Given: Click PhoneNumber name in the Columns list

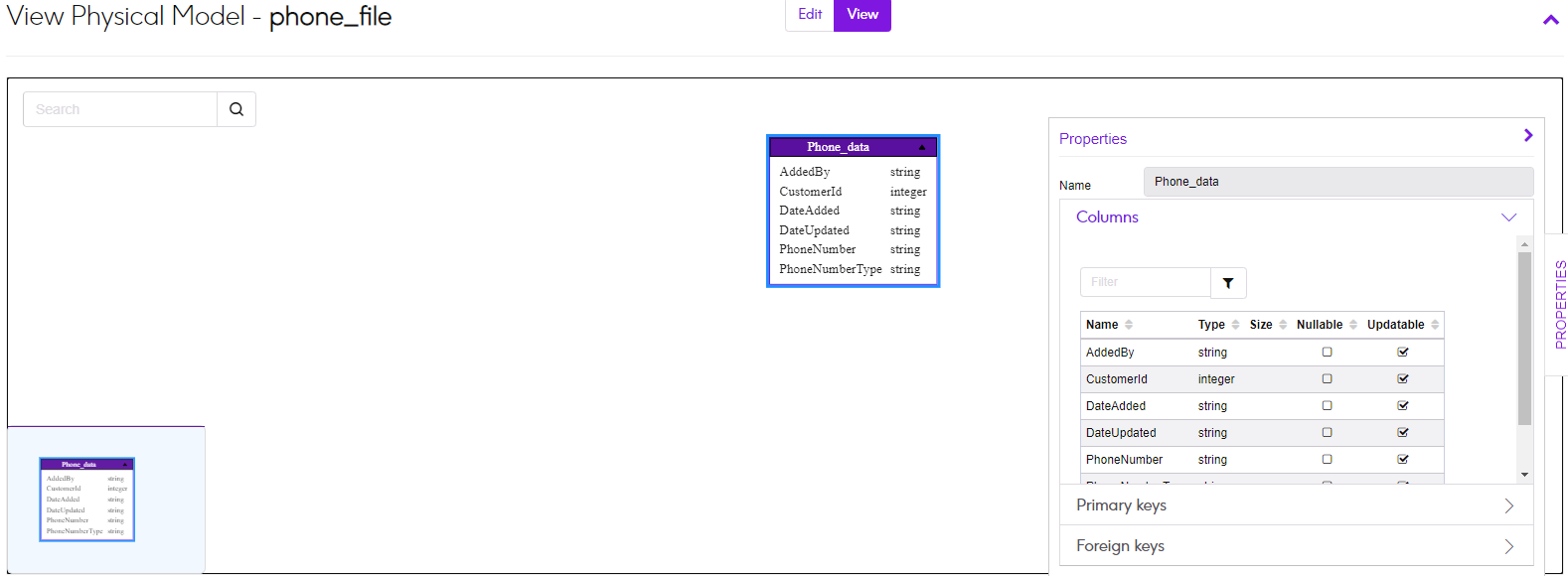Looking at the screenshot, I should point(1124,460).
